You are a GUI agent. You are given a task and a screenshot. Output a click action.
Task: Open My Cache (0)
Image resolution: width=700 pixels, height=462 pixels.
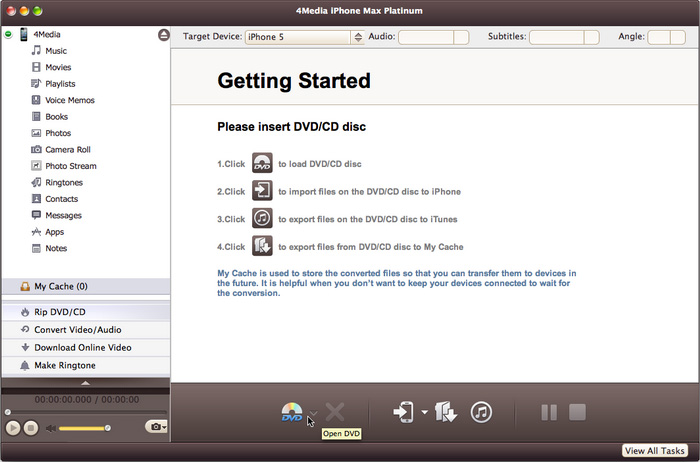[x=60, y=286]
